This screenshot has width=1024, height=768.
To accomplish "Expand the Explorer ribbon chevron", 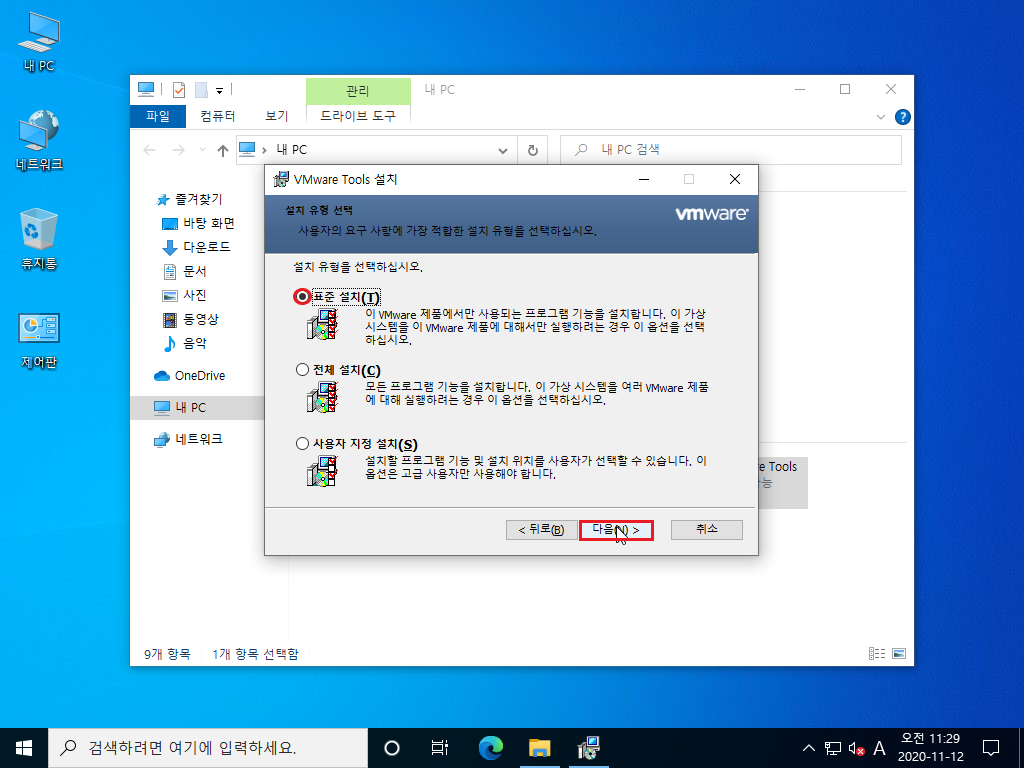I will [x=880, y=118].
